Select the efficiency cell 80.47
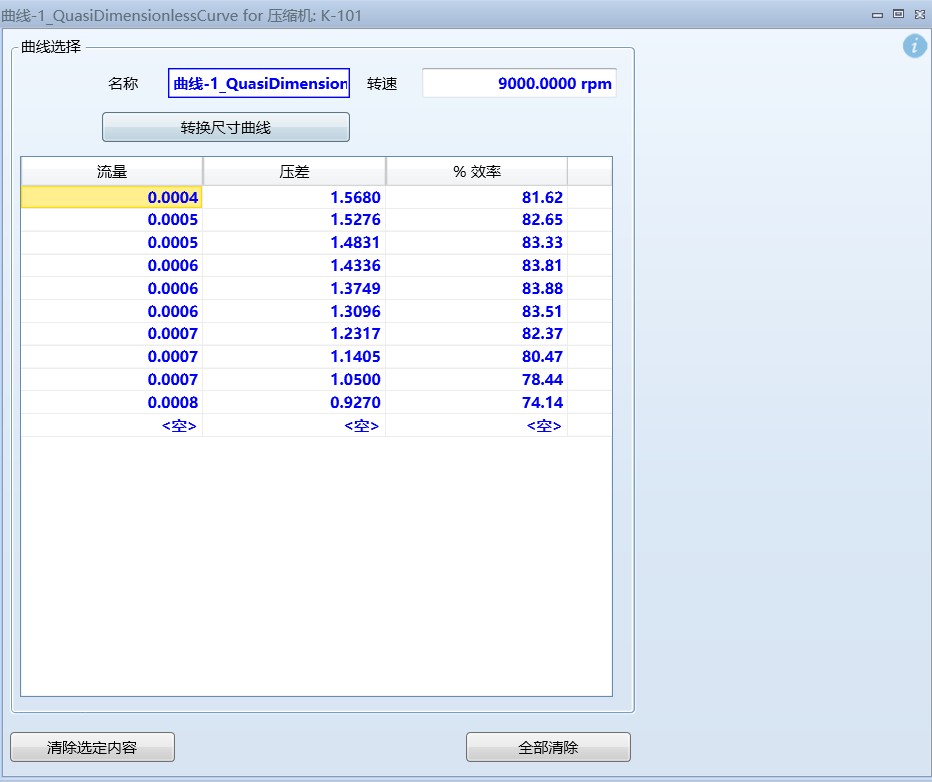Screen dimensions: 932x782 point(477,357)
